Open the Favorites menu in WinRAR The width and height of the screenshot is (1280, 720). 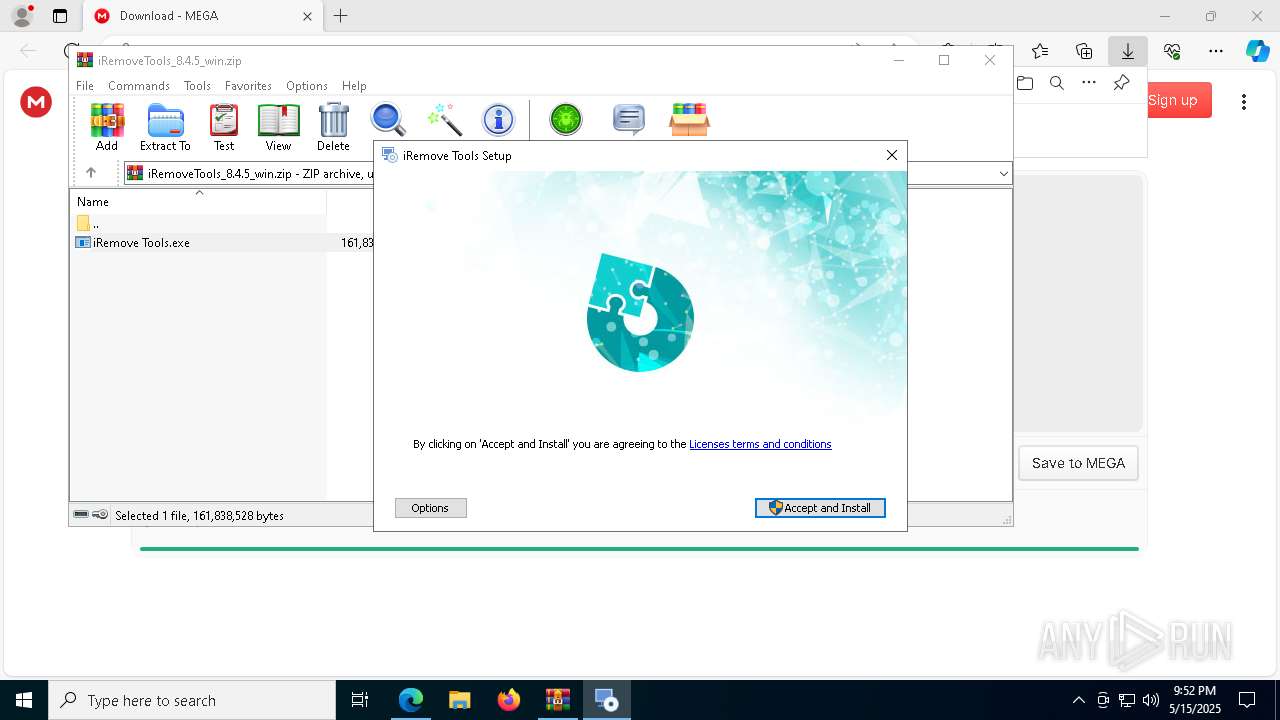(x=248, y=86)
